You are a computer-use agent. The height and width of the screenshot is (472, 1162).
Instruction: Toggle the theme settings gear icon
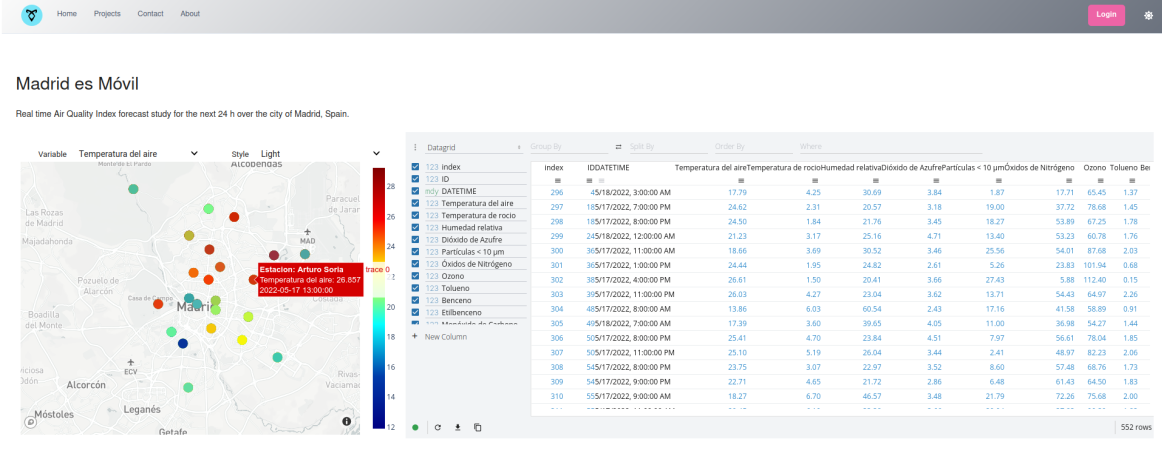point(1149,15)
